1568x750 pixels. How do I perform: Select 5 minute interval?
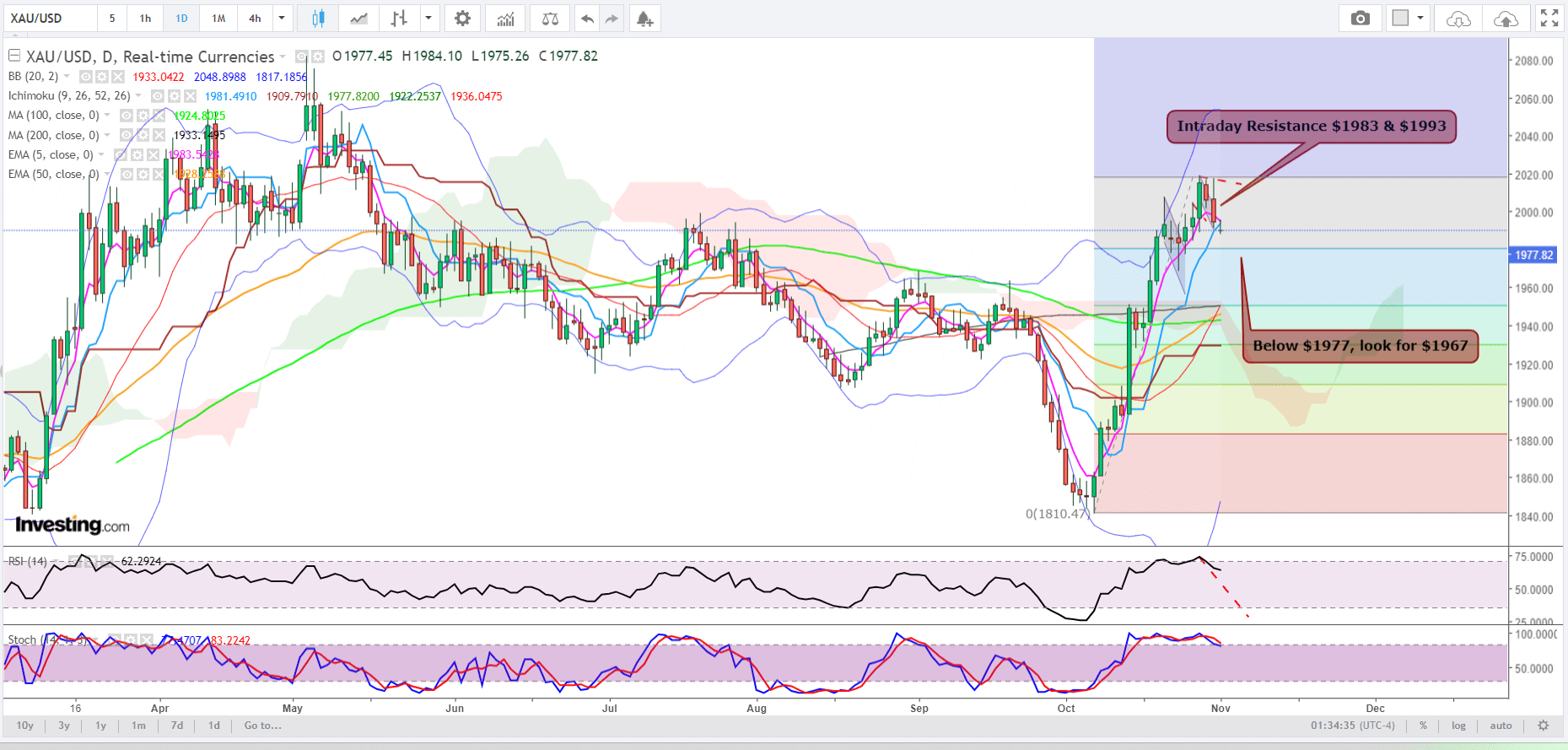pos(112,19)
